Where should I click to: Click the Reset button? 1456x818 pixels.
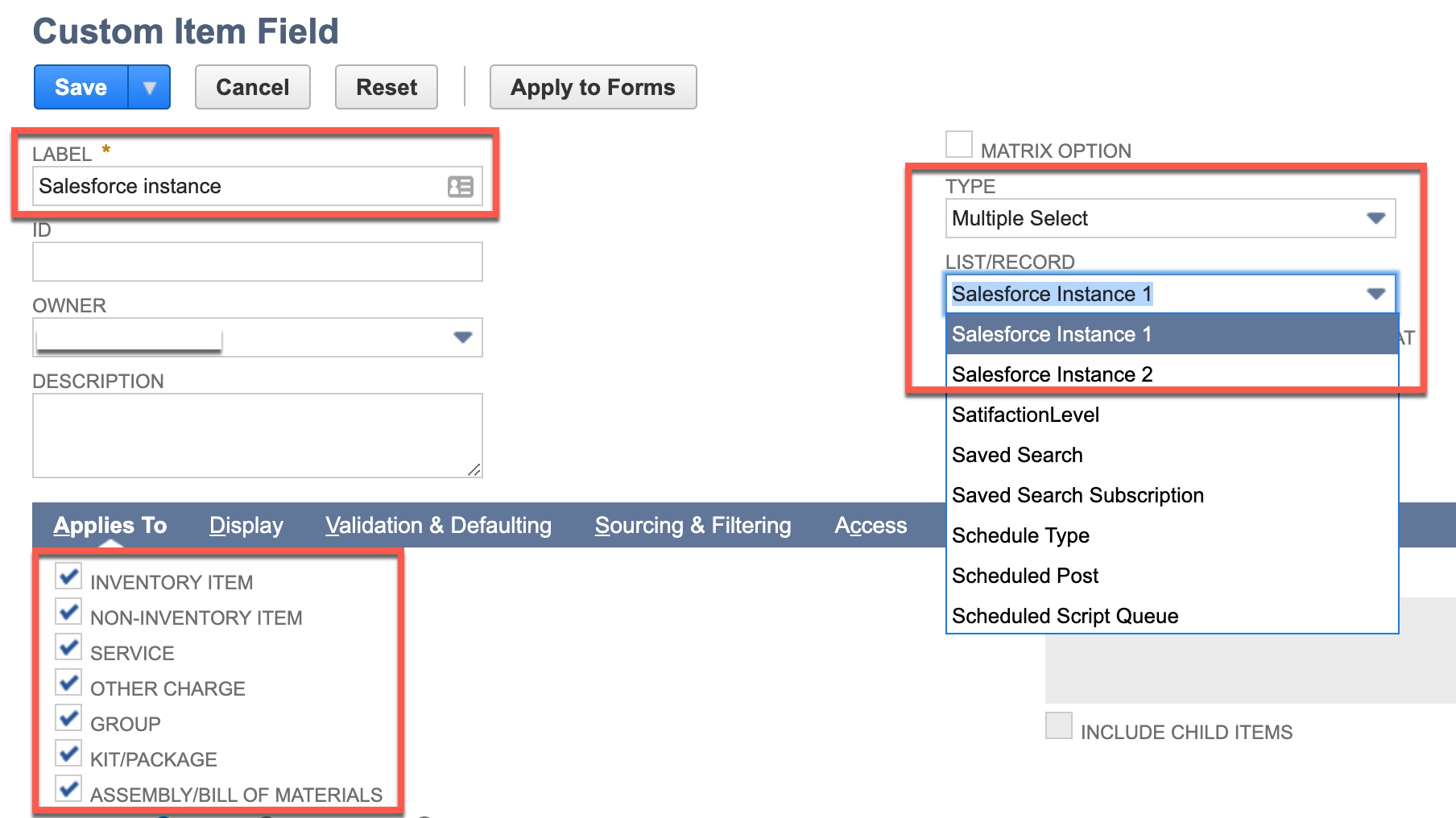tap(387, 87)
